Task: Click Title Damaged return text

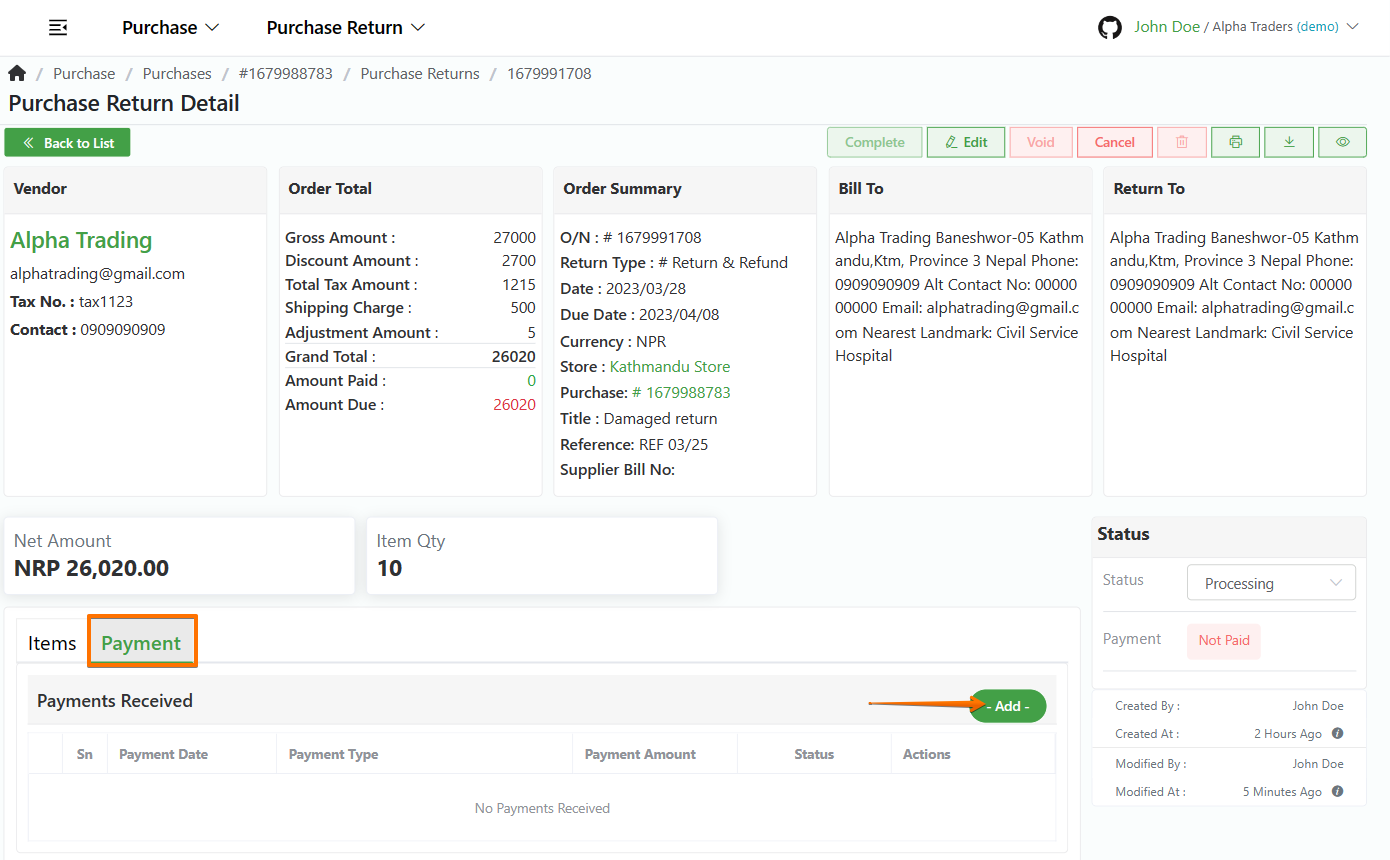Action: point(639,418)
